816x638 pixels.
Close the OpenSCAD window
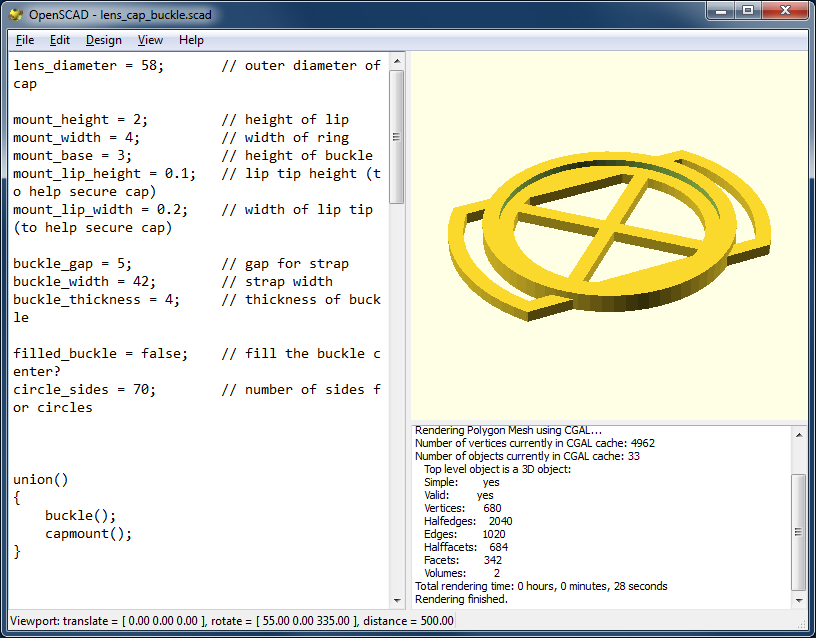[785, 11]
